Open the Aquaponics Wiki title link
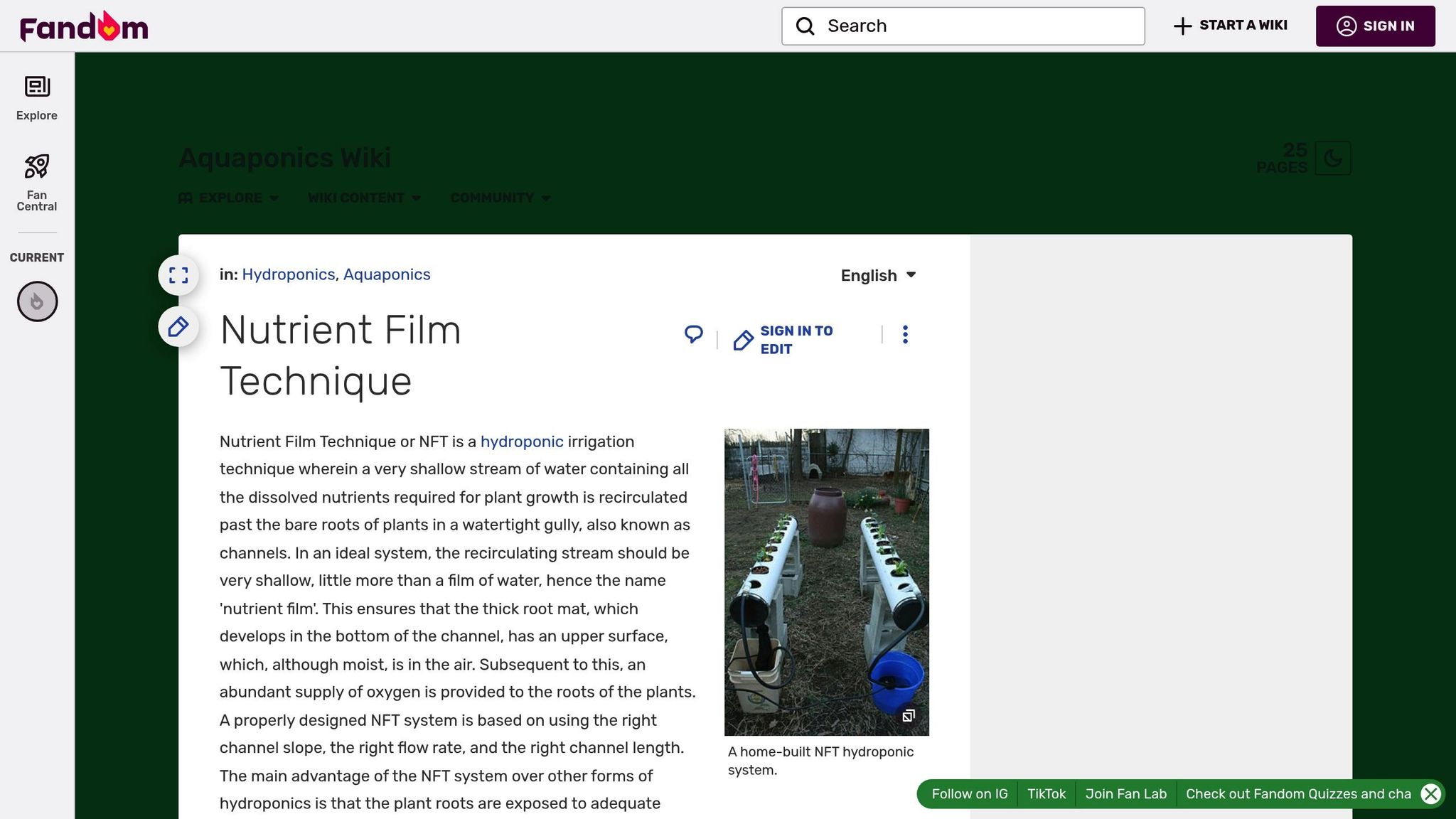This screenshot has width=1456, height=819. coord(284,158)
